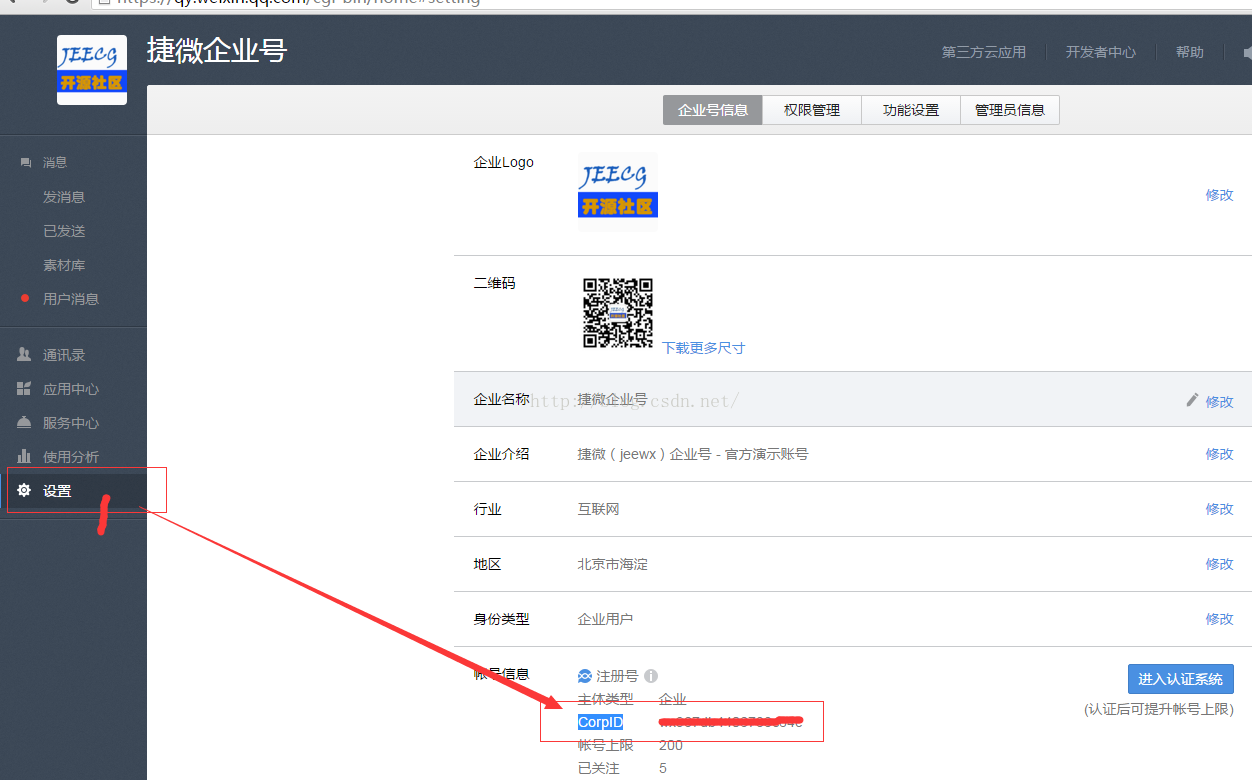
Task: Click the 帐号上限 value 200
Action: [x=671, y=745]
